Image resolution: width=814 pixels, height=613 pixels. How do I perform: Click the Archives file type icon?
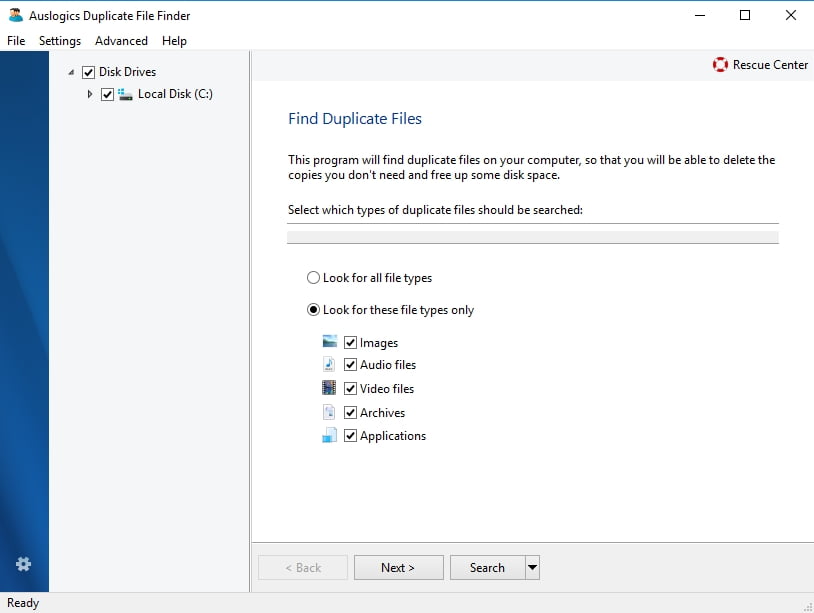point(330,412)
